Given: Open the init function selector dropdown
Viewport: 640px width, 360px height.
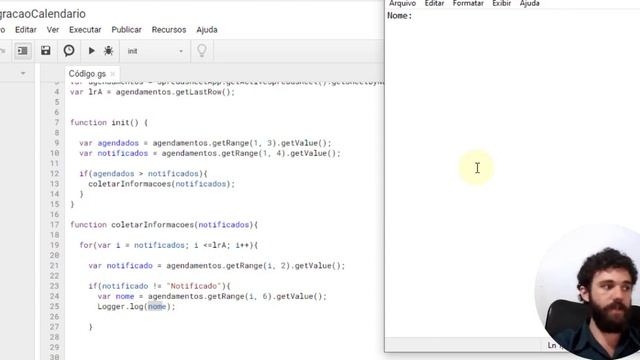Looking at the screenshot, I should click(x=155, y=51).
